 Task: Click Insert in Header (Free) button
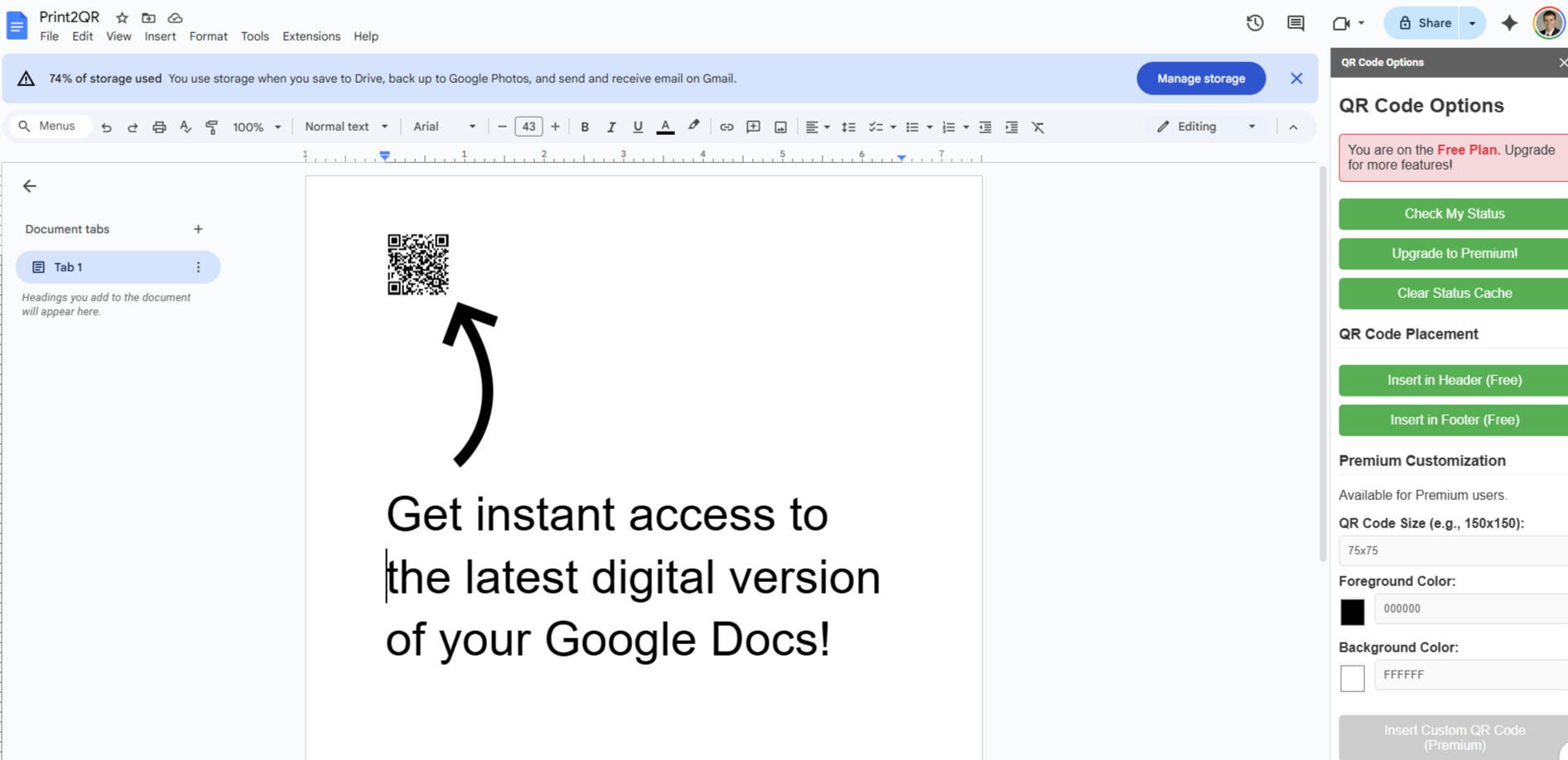coord(1454,380)
